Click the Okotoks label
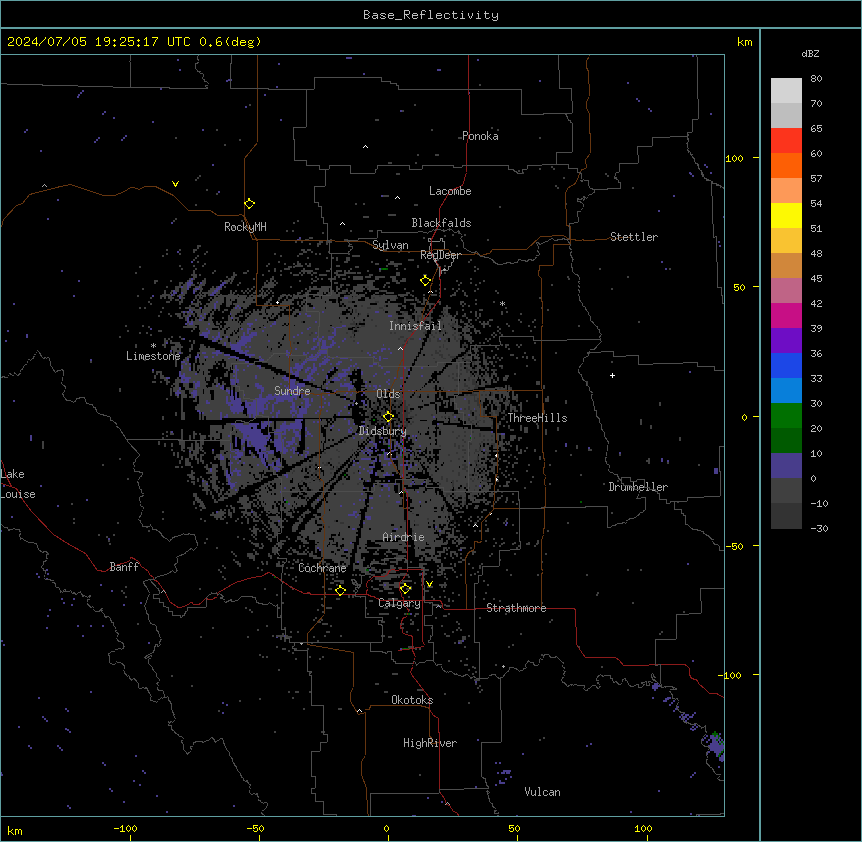This screenshot has height=842, width=862. point(412,700)
